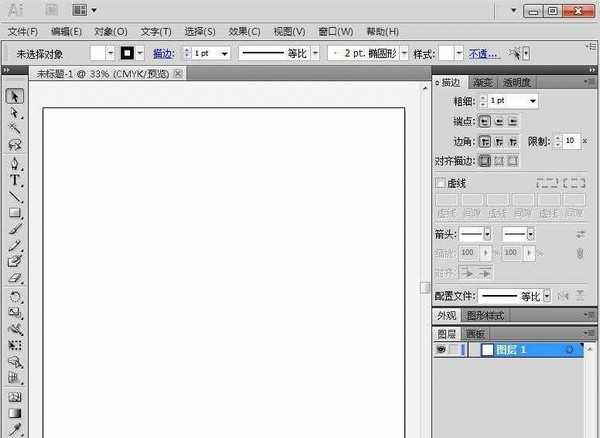Click the swap arrowheads icon

(581, 233)
